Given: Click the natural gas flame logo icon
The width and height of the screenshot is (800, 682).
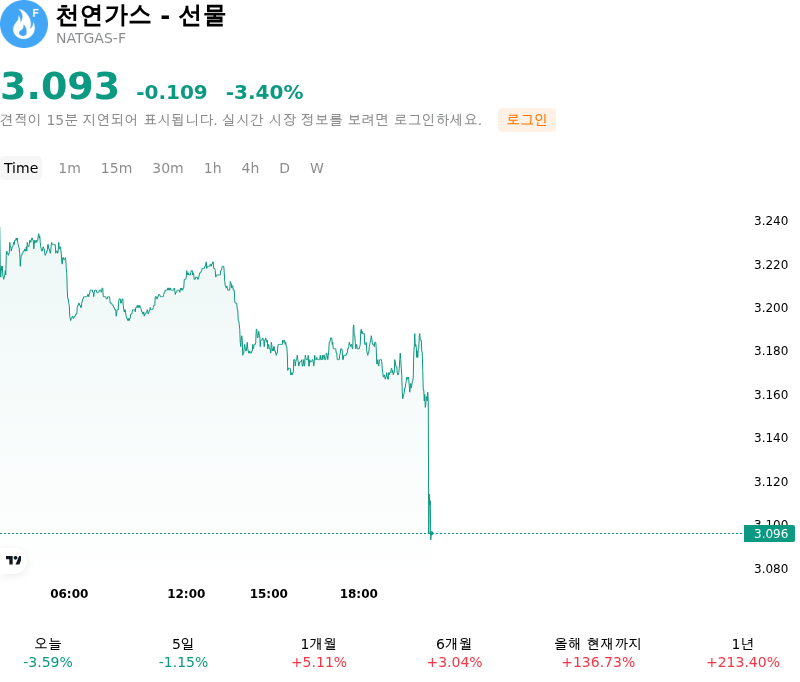Looking at the screenshot, I should (23, 24).
